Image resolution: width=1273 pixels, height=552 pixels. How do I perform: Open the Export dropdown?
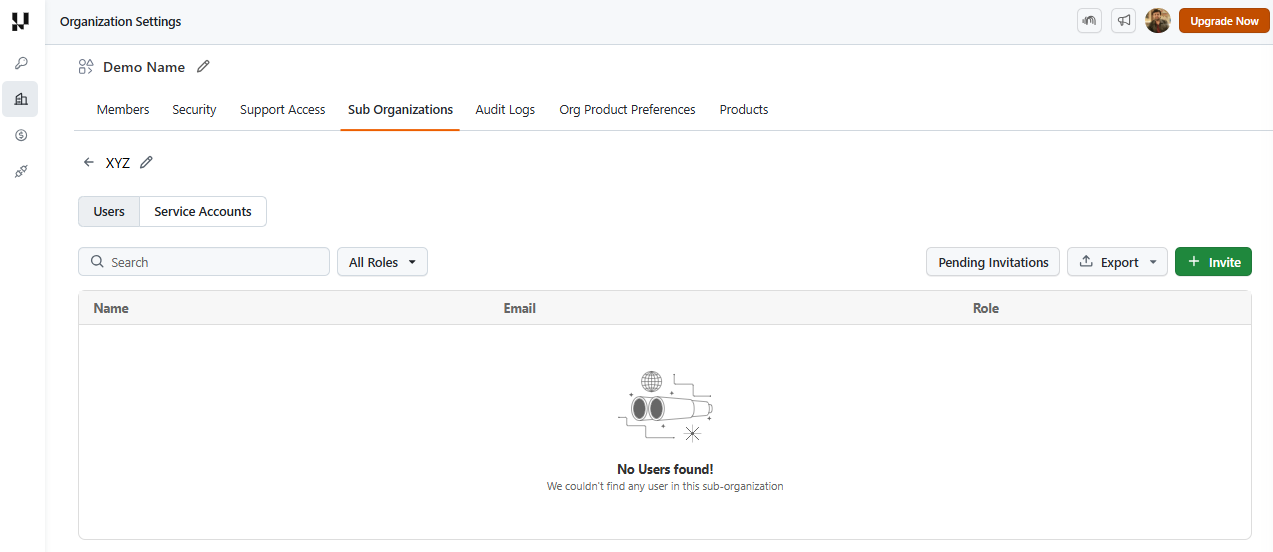click(x=1117, y=262)
